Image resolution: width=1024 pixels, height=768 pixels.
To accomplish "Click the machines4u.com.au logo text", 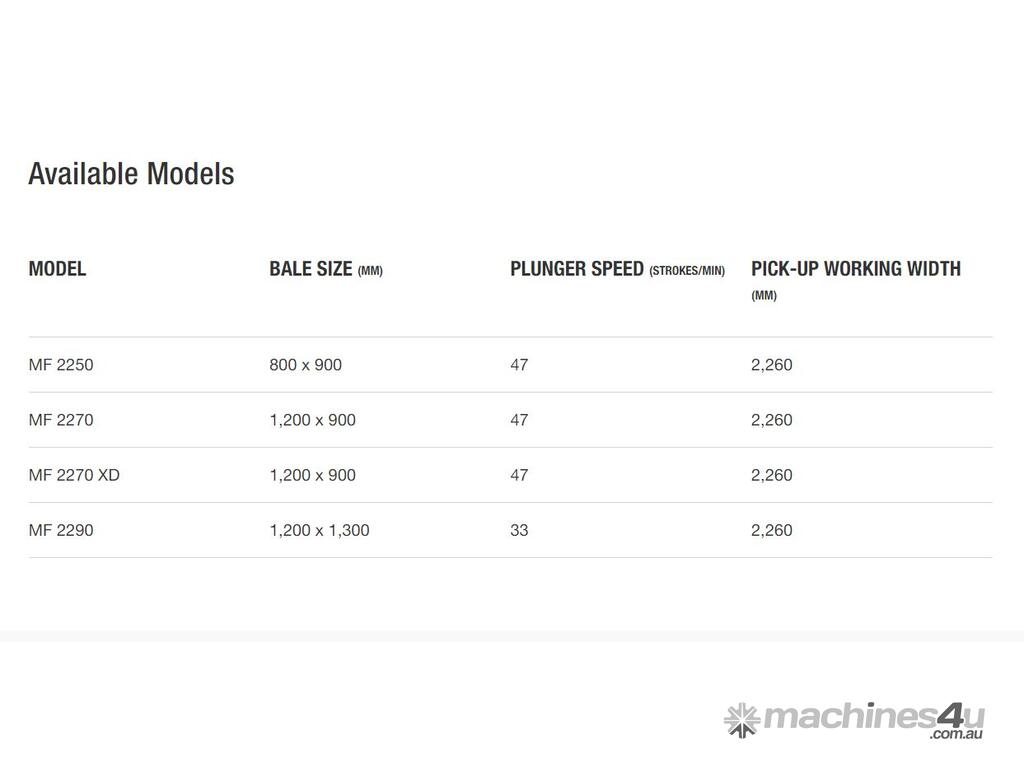I will click(874, 718).
